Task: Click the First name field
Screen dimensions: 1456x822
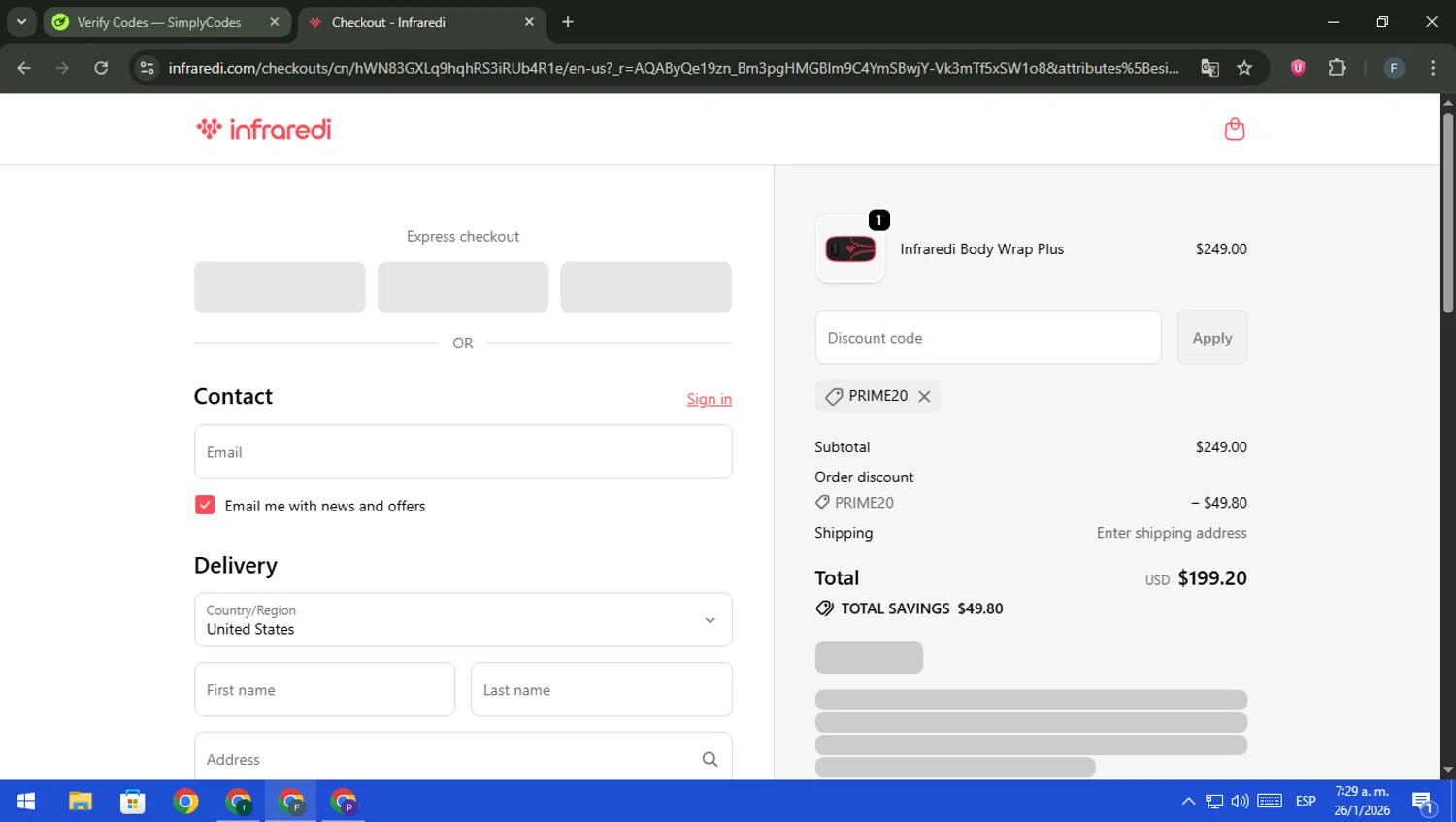Action: pyautogui.click(x=324, y=690)
